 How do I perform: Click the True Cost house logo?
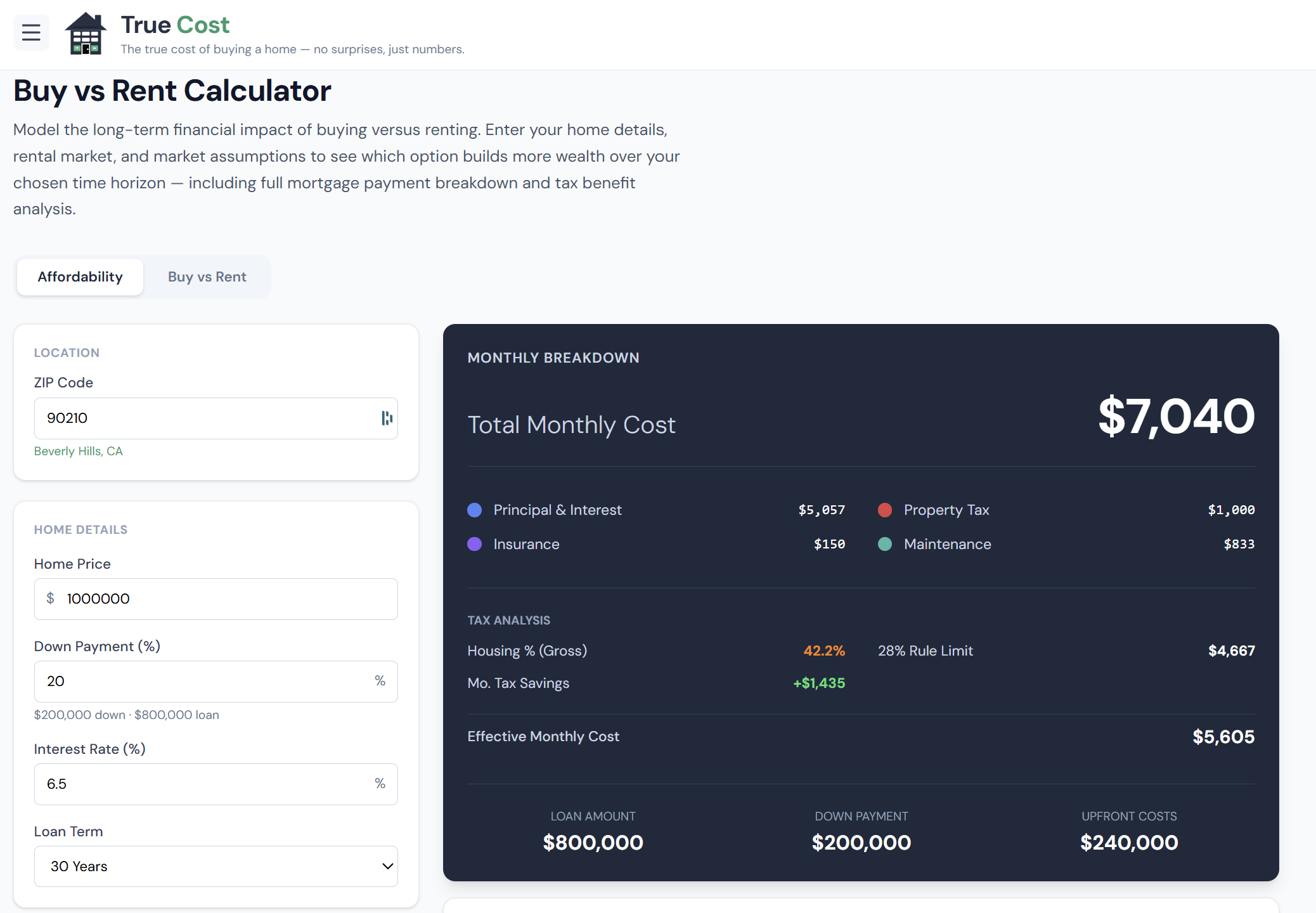pos(86,34)
